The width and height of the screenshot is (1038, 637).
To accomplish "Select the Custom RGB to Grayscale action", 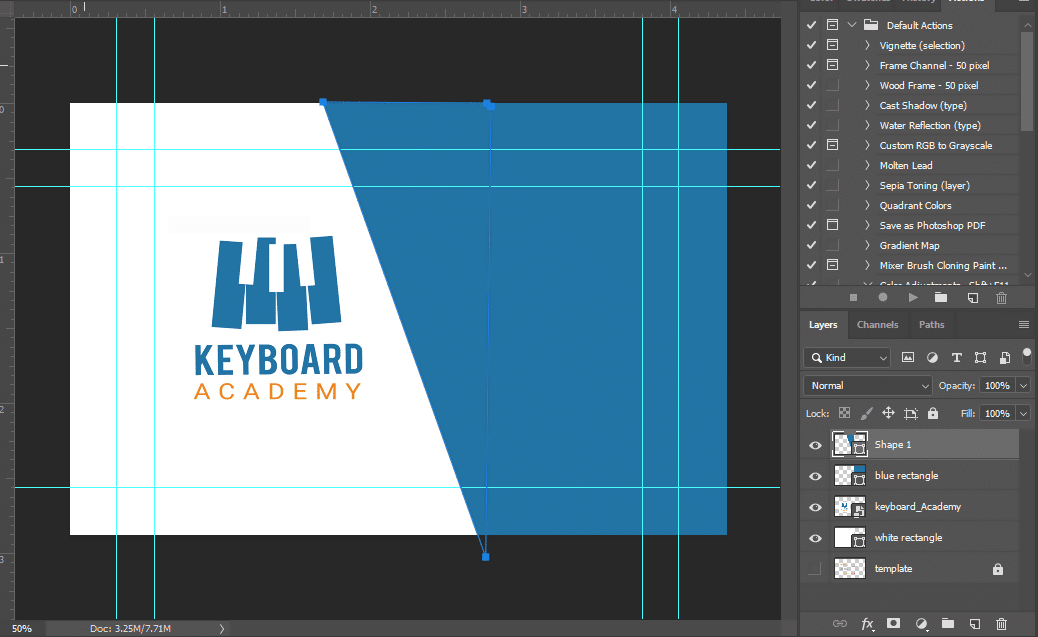I will [935, 145].
